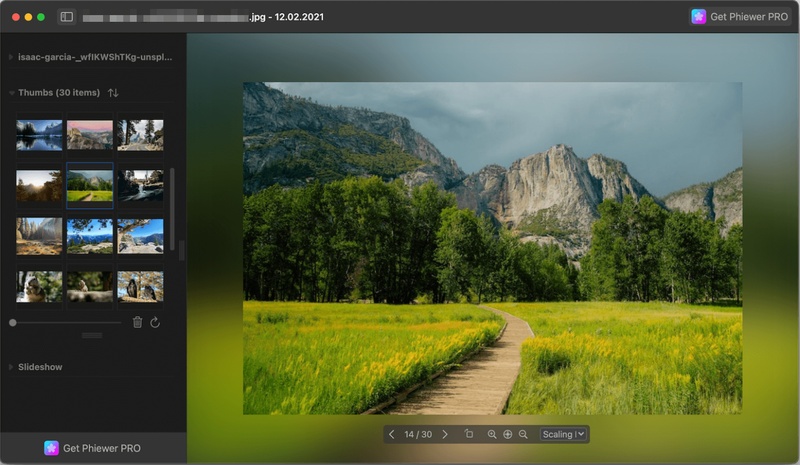
Task: Select the sunset forest thumbnail
Action: [39, 186]
